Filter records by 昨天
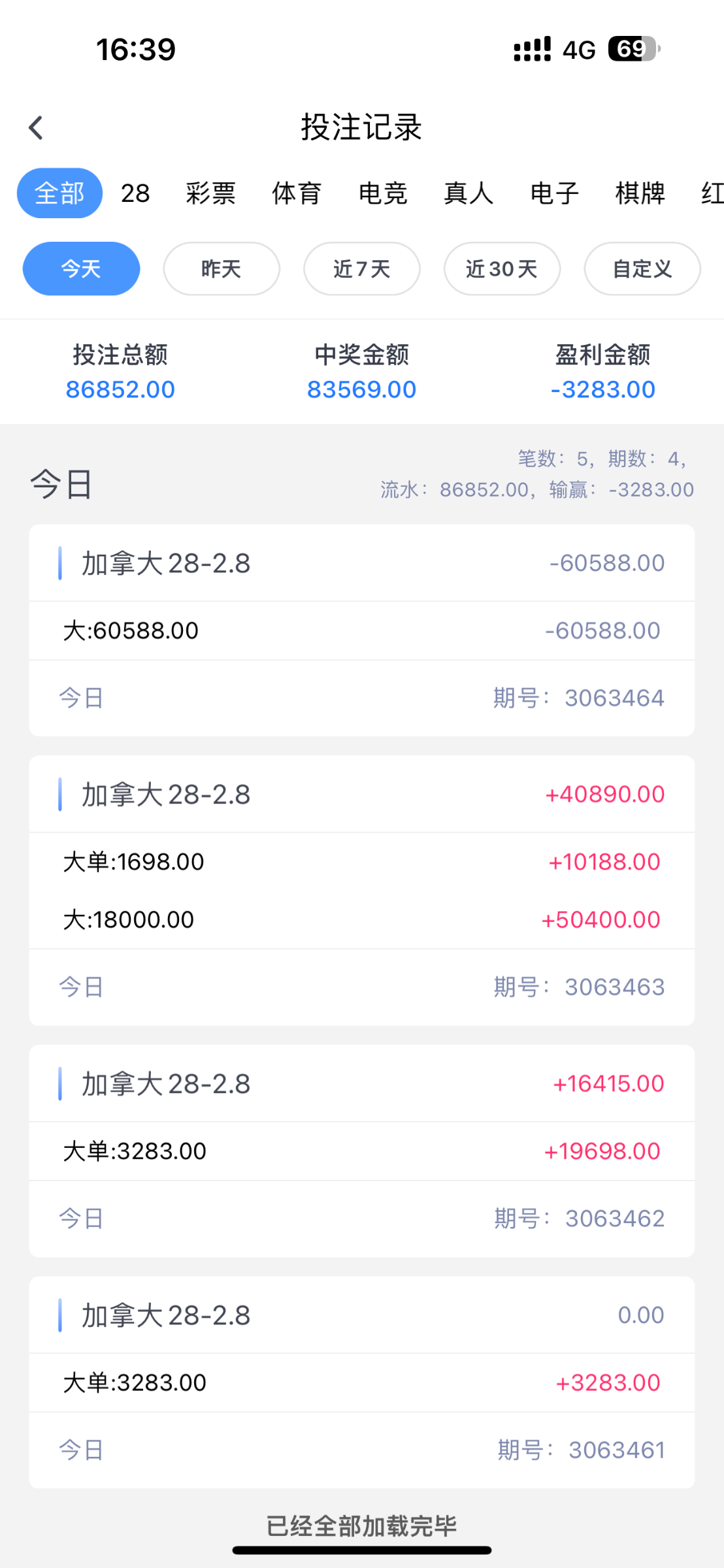 click(x=222, y=269)
